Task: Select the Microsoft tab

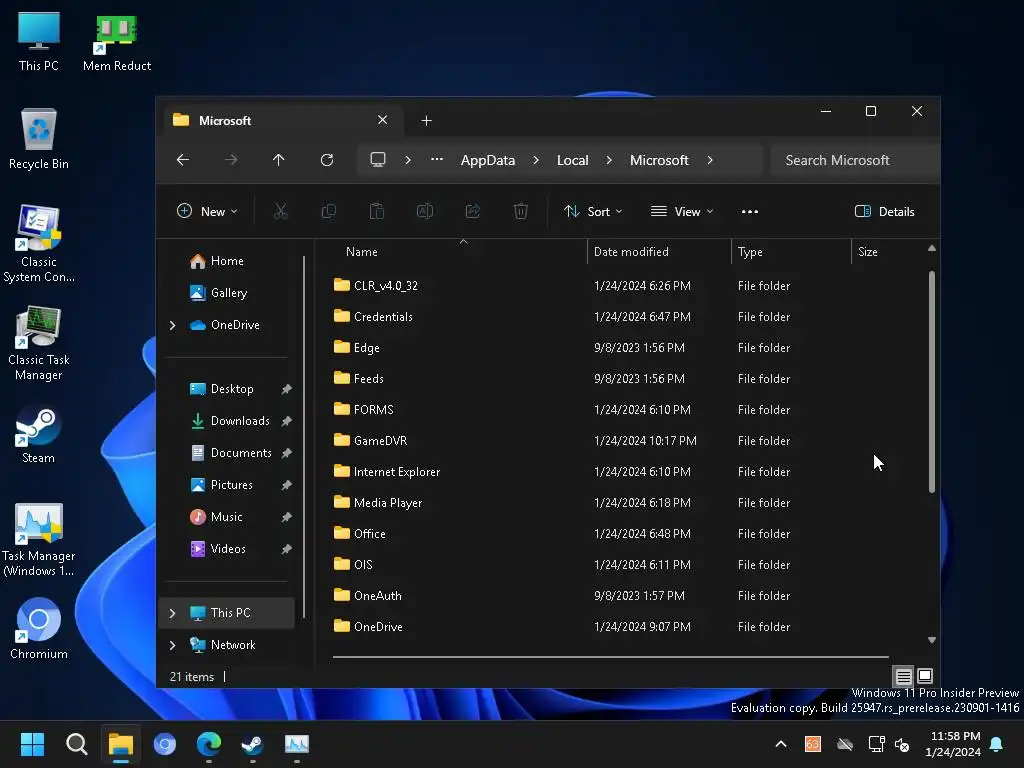Action: click(x=281, y=121)
